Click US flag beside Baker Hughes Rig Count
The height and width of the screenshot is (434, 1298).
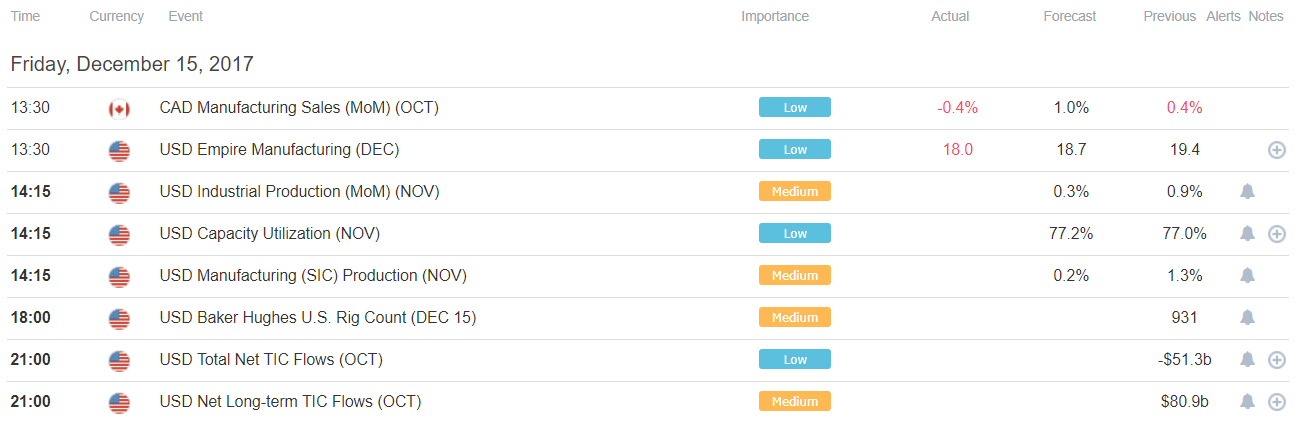coord(119,319)
